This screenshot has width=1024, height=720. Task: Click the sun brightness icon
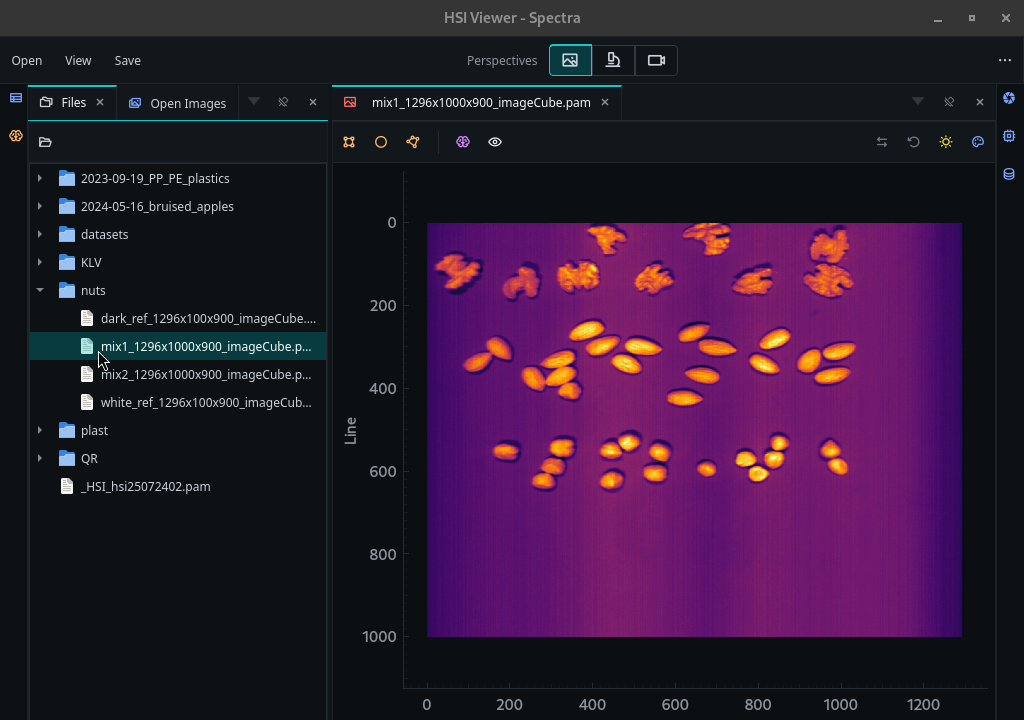(946, 142)
